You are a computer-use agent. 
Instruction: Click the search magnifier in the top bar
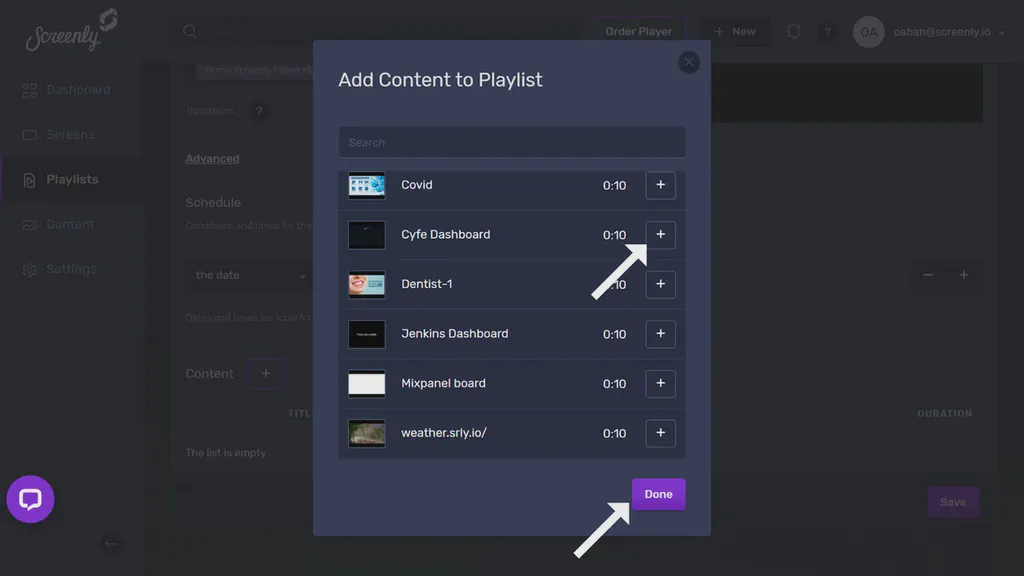(x=189, y=31)
